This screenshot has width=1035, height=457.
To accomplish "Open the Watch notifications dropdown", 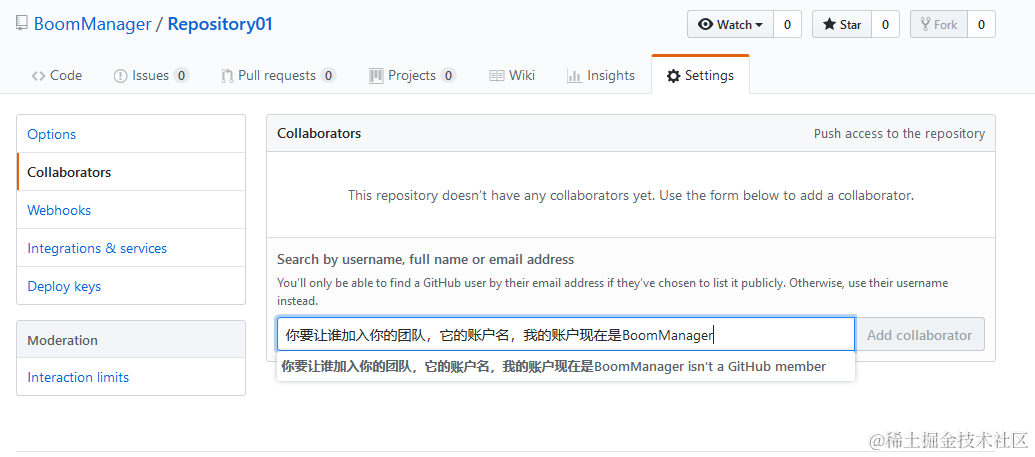I will [730, 24].
